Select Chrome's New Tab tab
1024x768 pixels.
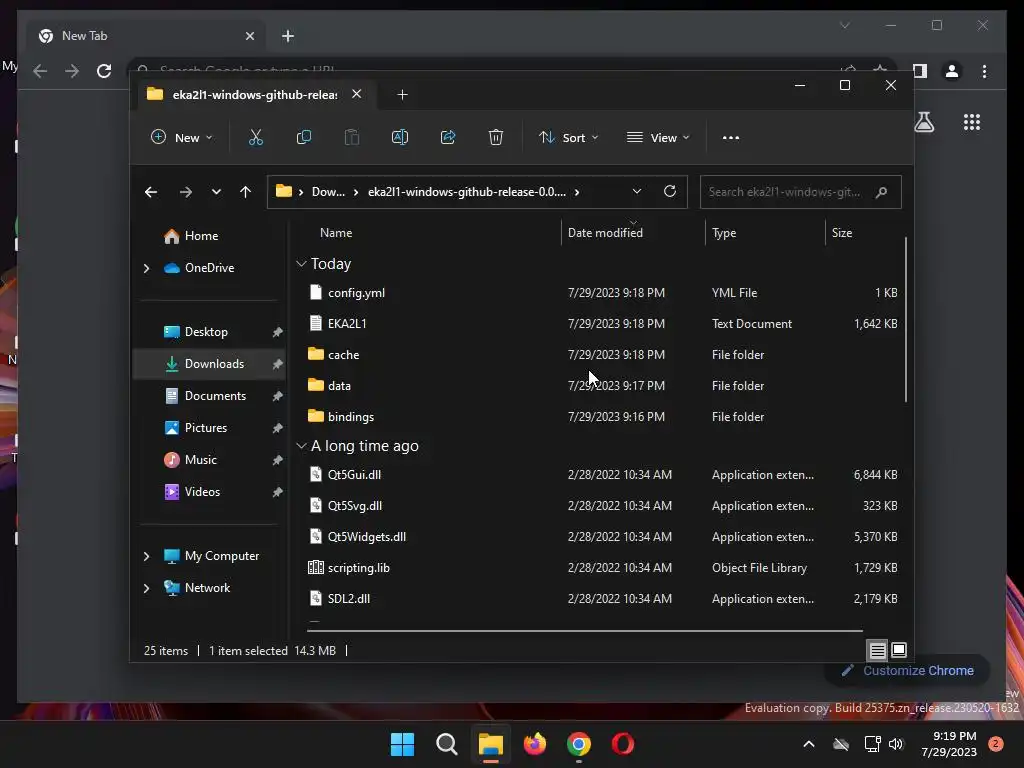[146, 36]
